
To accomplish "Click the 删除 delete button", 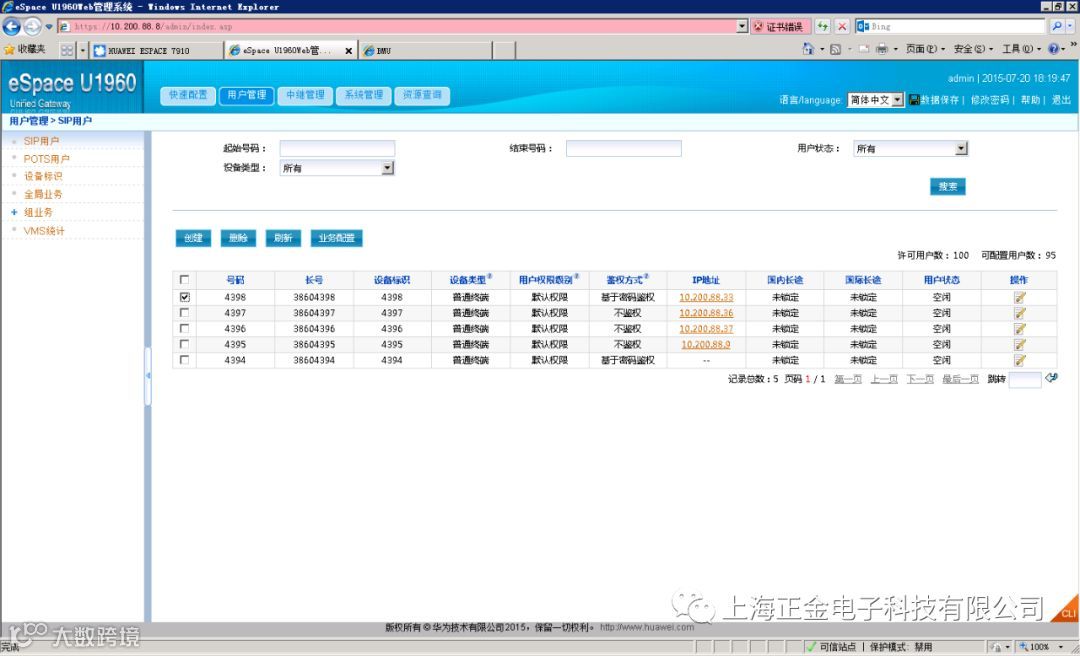I will (238, 238).
